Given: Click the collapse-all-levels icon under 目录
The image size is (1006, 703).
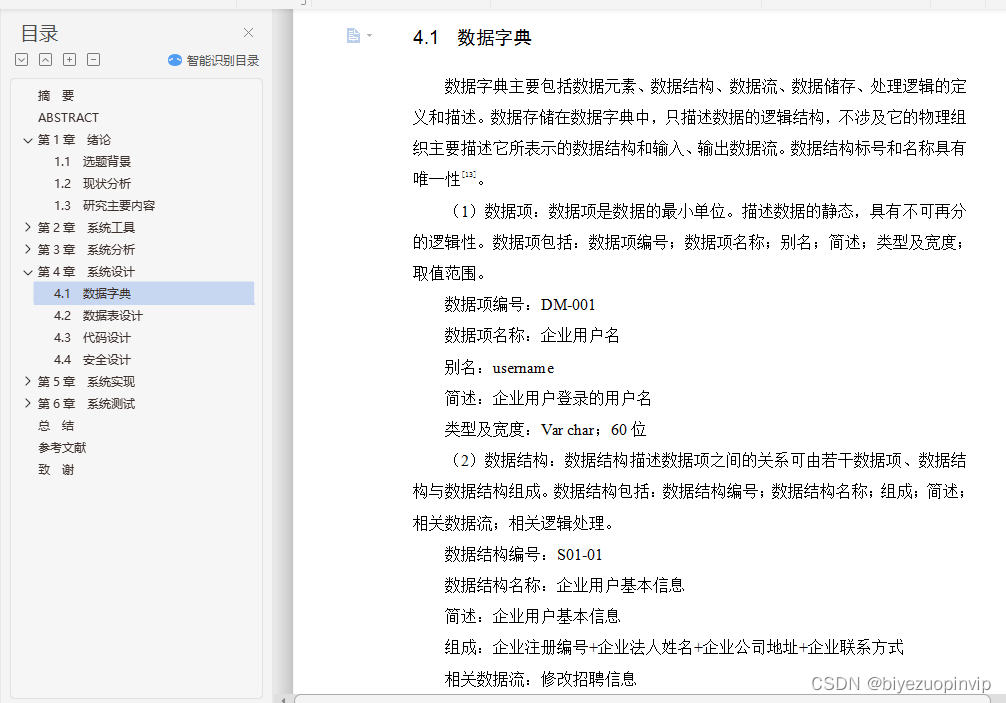Looking at the screenshot, I should click(46, 60).
